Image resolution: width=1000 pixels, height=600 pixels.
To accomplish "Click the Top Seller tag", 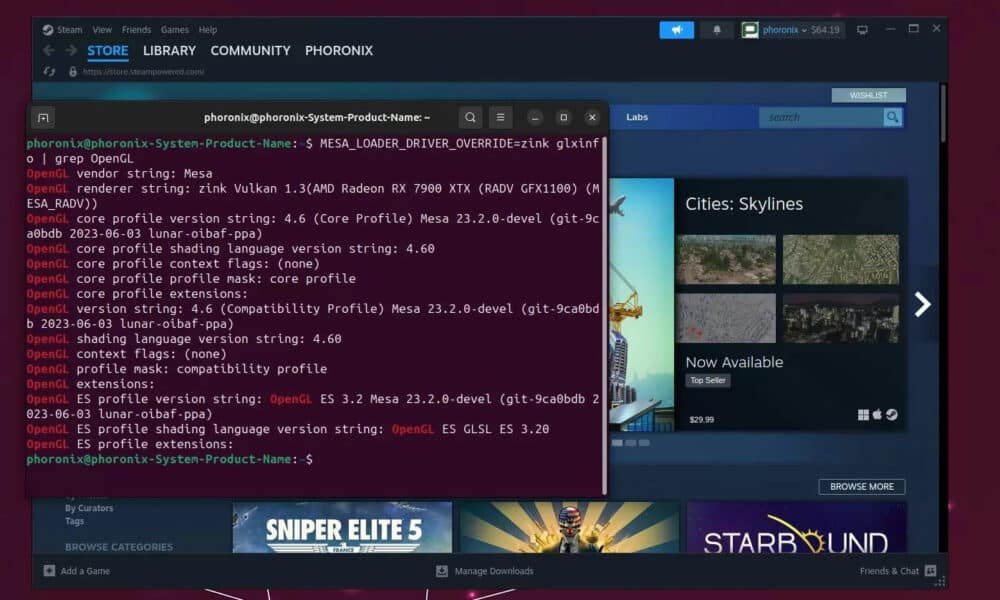I will pyautogui.click(x=708, y=381).
